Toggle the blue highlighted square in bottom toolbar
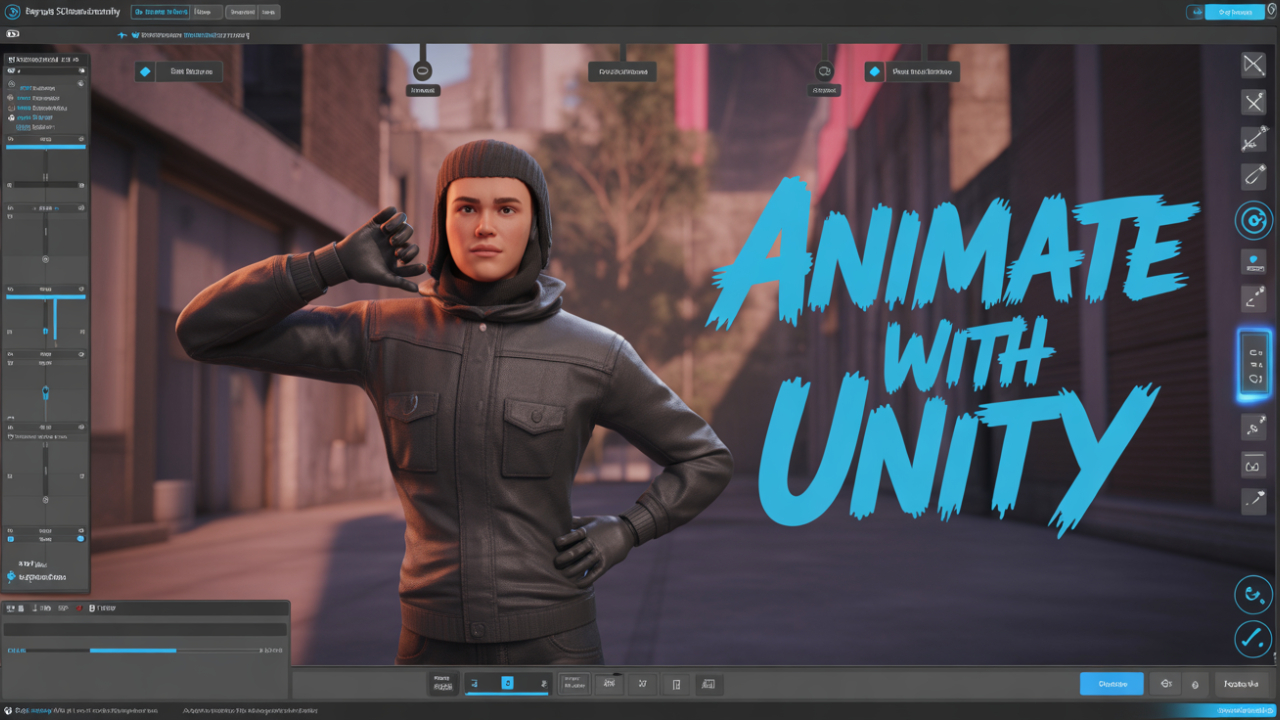Screen dimensions: 1280x720 point(507,683)
